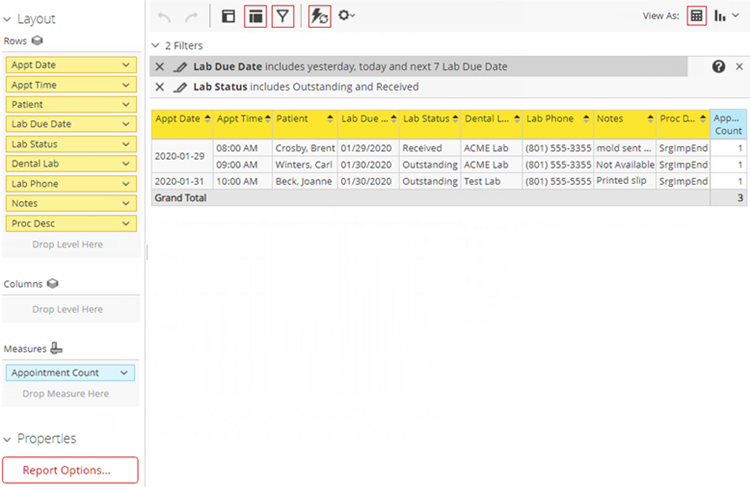Collapse the 2 Filters section
Image resolution: width=750 pixels, height=487 pixels.
tap(155, 46)
